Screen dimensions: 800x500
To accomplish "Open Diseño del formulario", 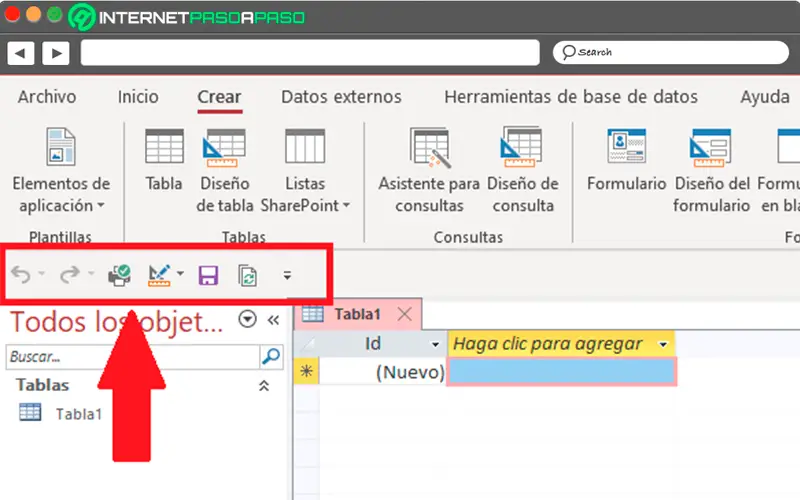I will tap(711, 171).
